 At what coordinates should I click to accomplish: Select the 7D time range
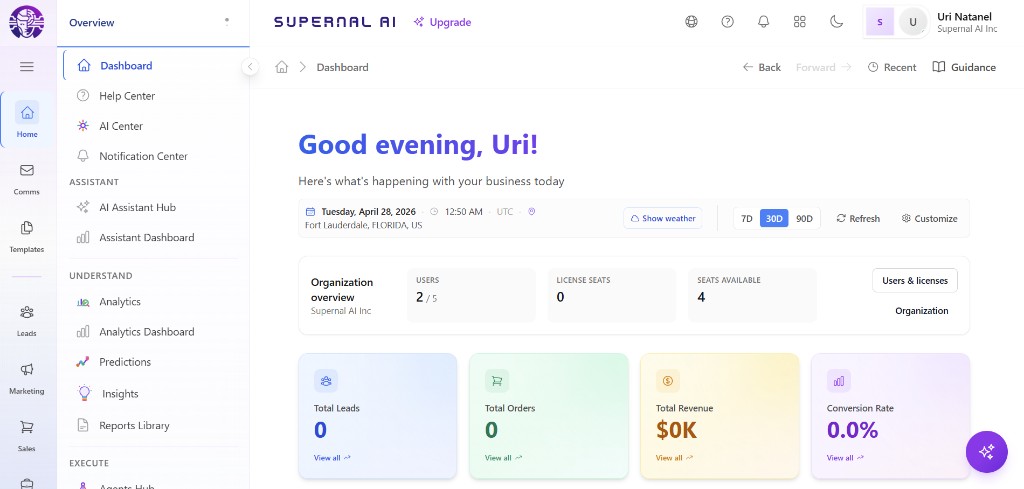pos(746,219)
